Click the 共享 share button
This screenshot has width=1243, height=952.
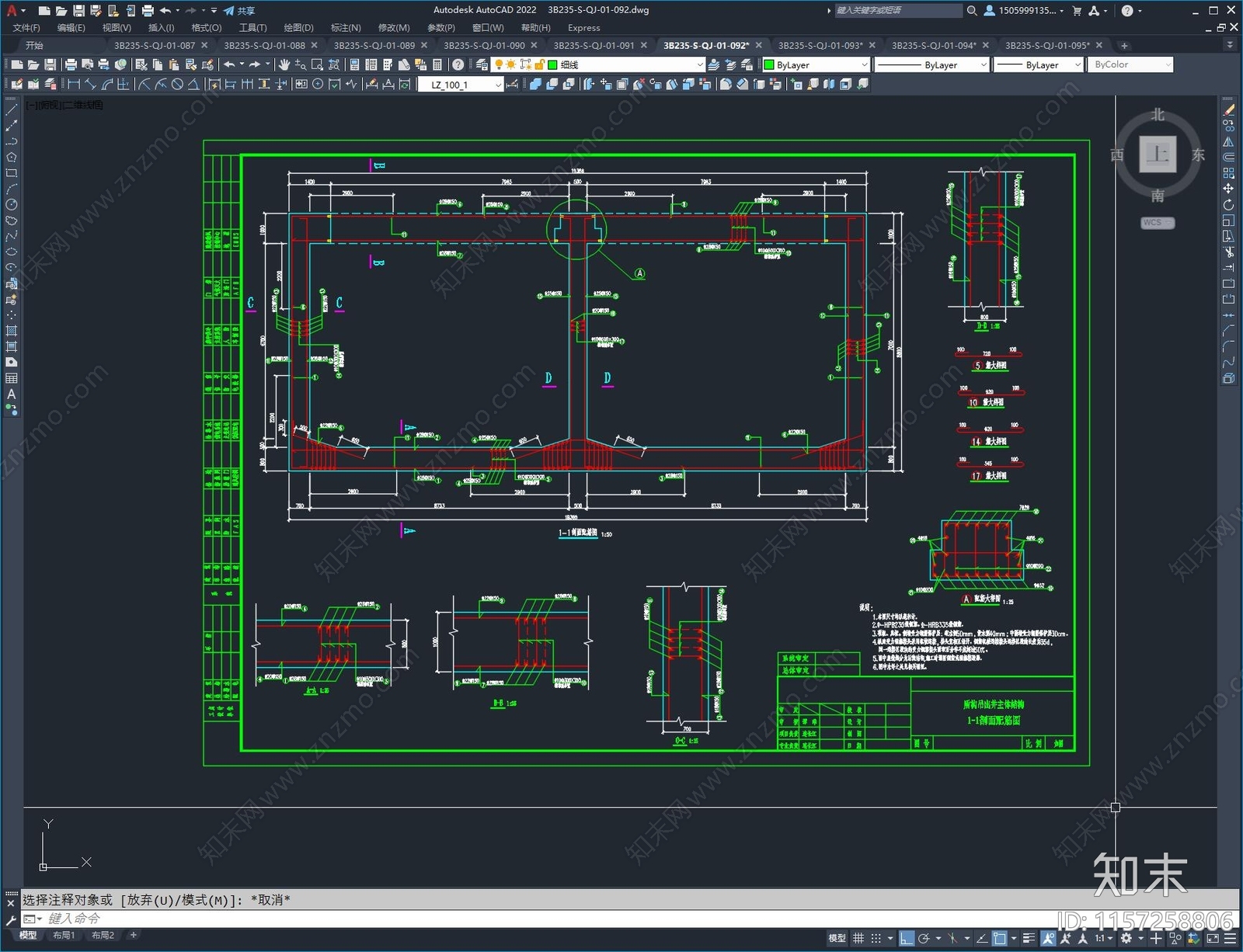point(239,11)
